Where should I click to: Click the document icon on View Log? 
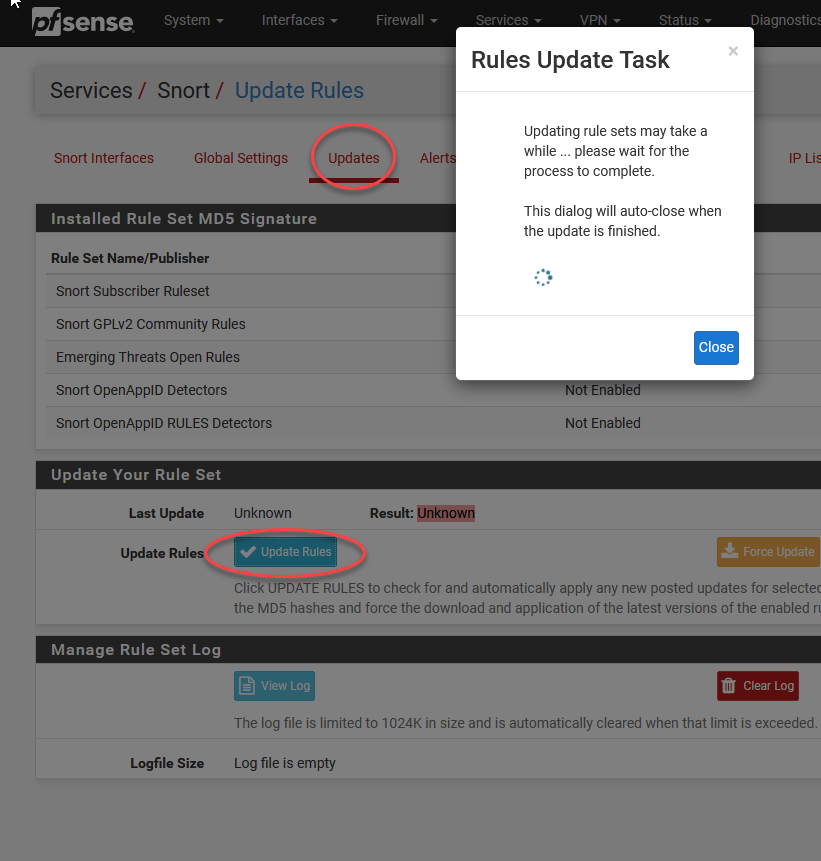[x=247, y=686]
